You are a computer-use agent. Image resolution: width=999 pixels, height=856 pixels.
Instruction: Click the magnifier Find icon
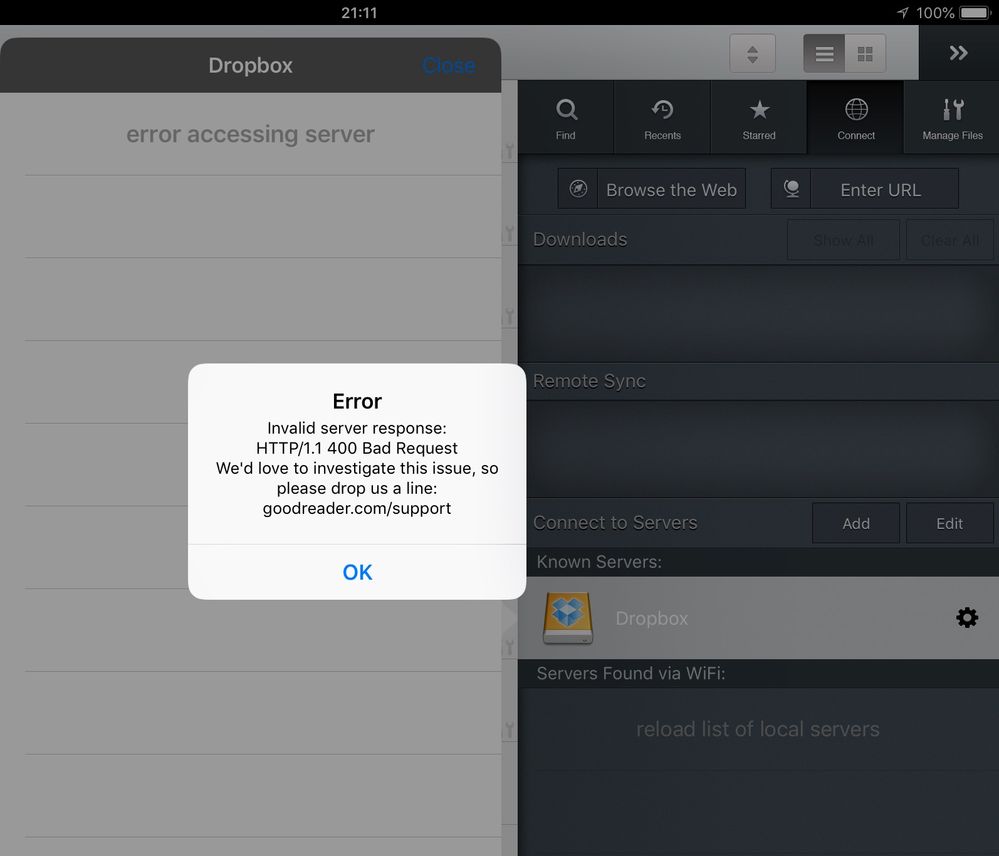(566, 110)
